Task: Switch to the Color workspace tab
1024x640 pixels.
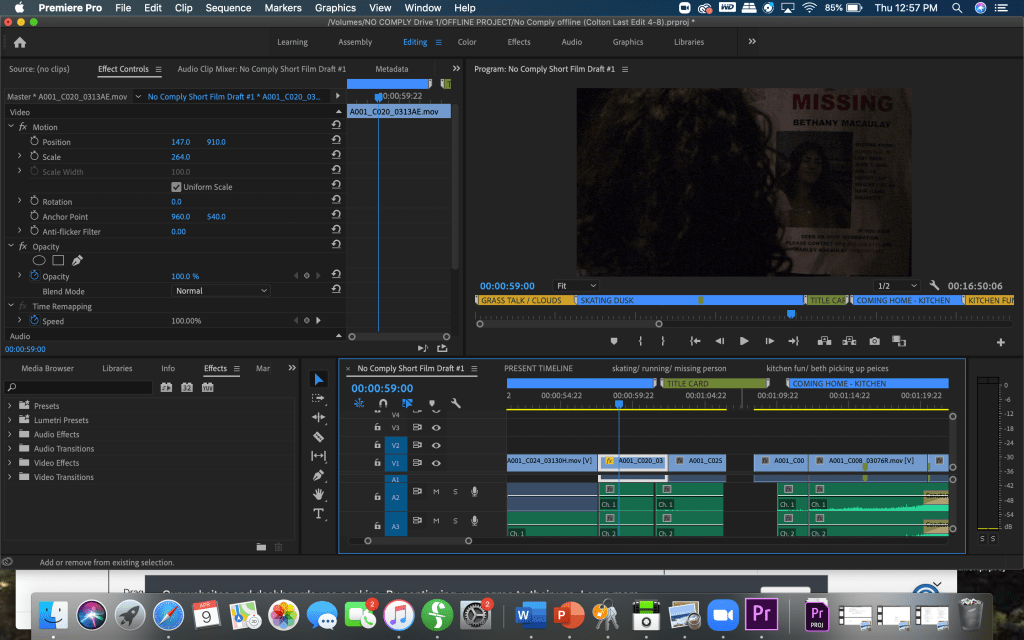Action: point(467,42)
